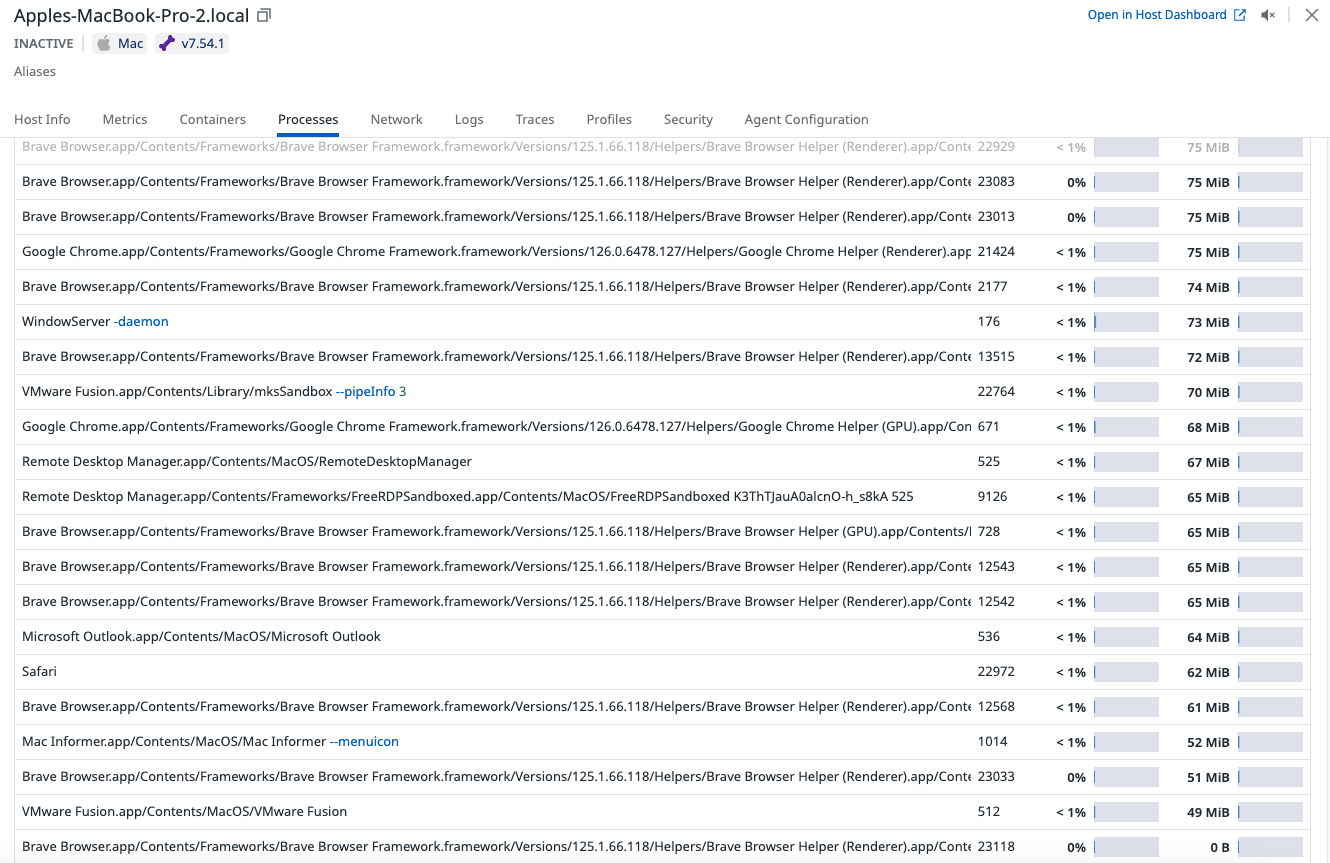Click PID 23083 in the process list
The image size is (1330, 863).
click(996, 182)
